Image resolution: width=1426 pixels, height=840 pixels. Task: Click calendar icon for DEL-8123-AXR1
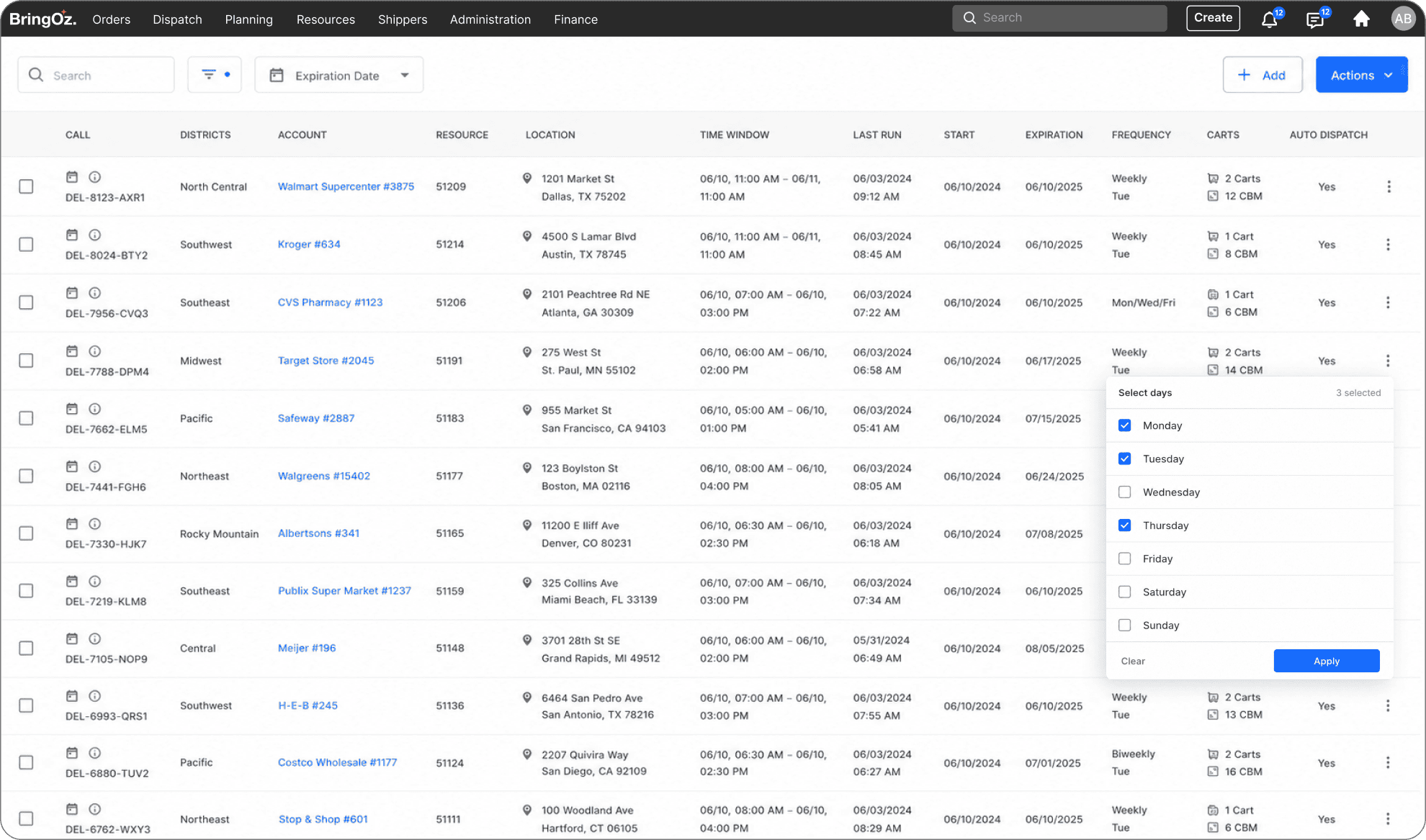[72, 177]
